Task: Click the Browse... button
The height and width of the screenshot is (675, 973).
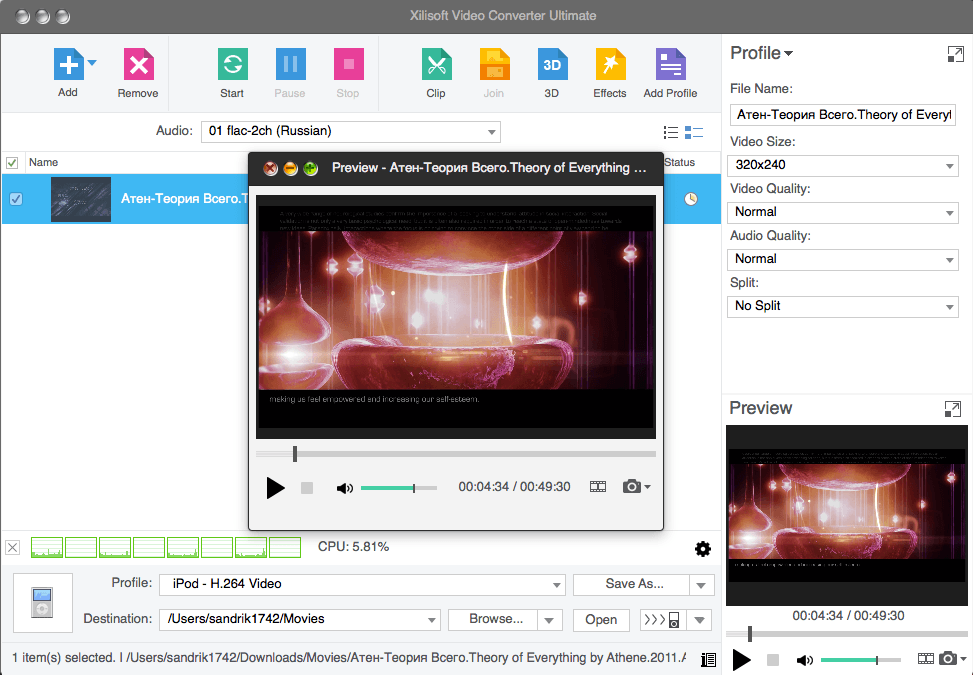Action: (x=493, y=620)
